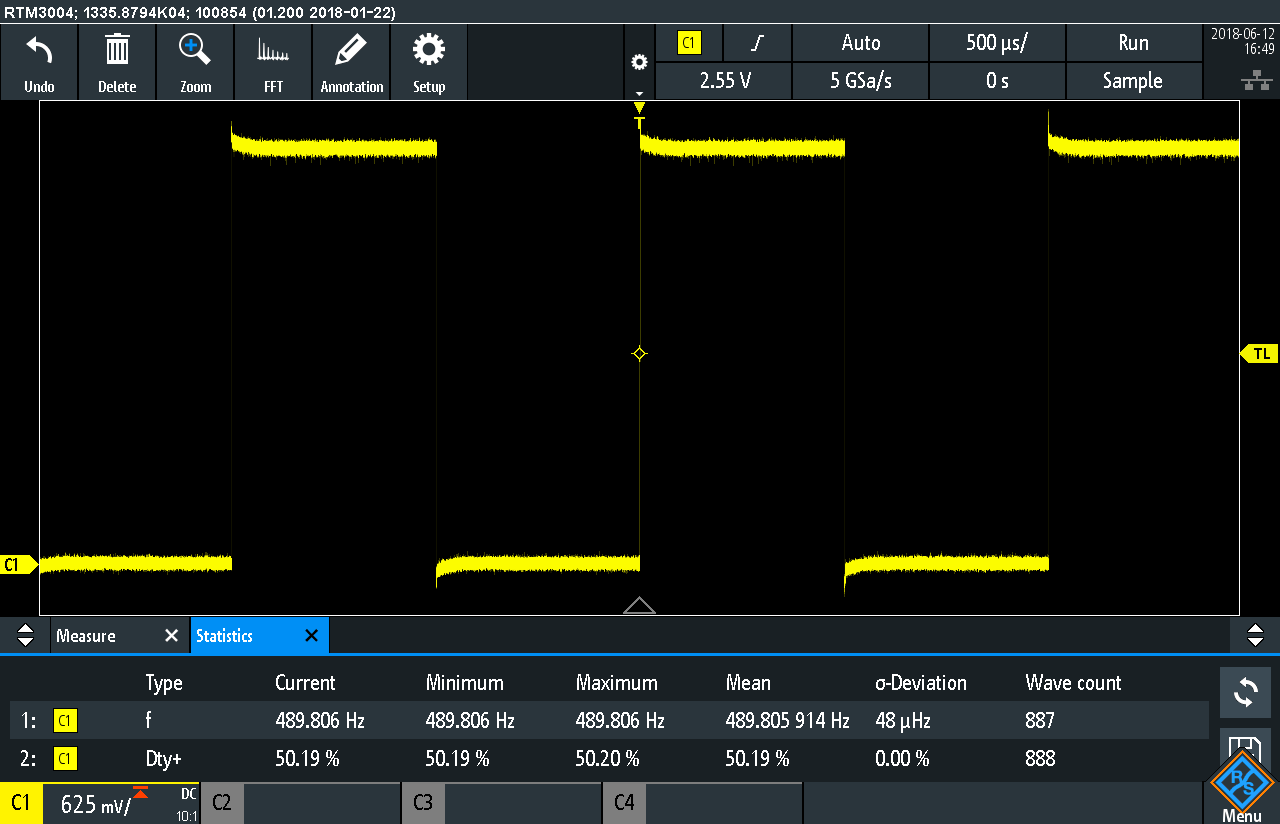Close the Statistics tab

tap(311, 636)
